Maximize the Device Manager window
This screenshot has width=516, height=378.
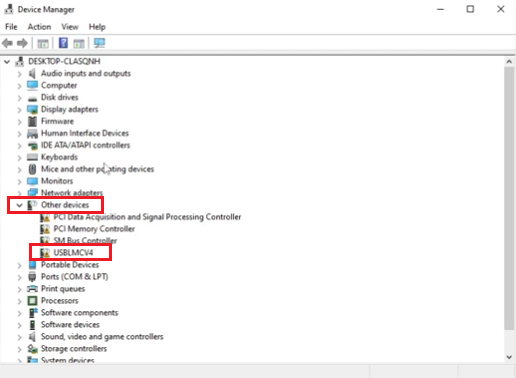[x=470, y=9]
